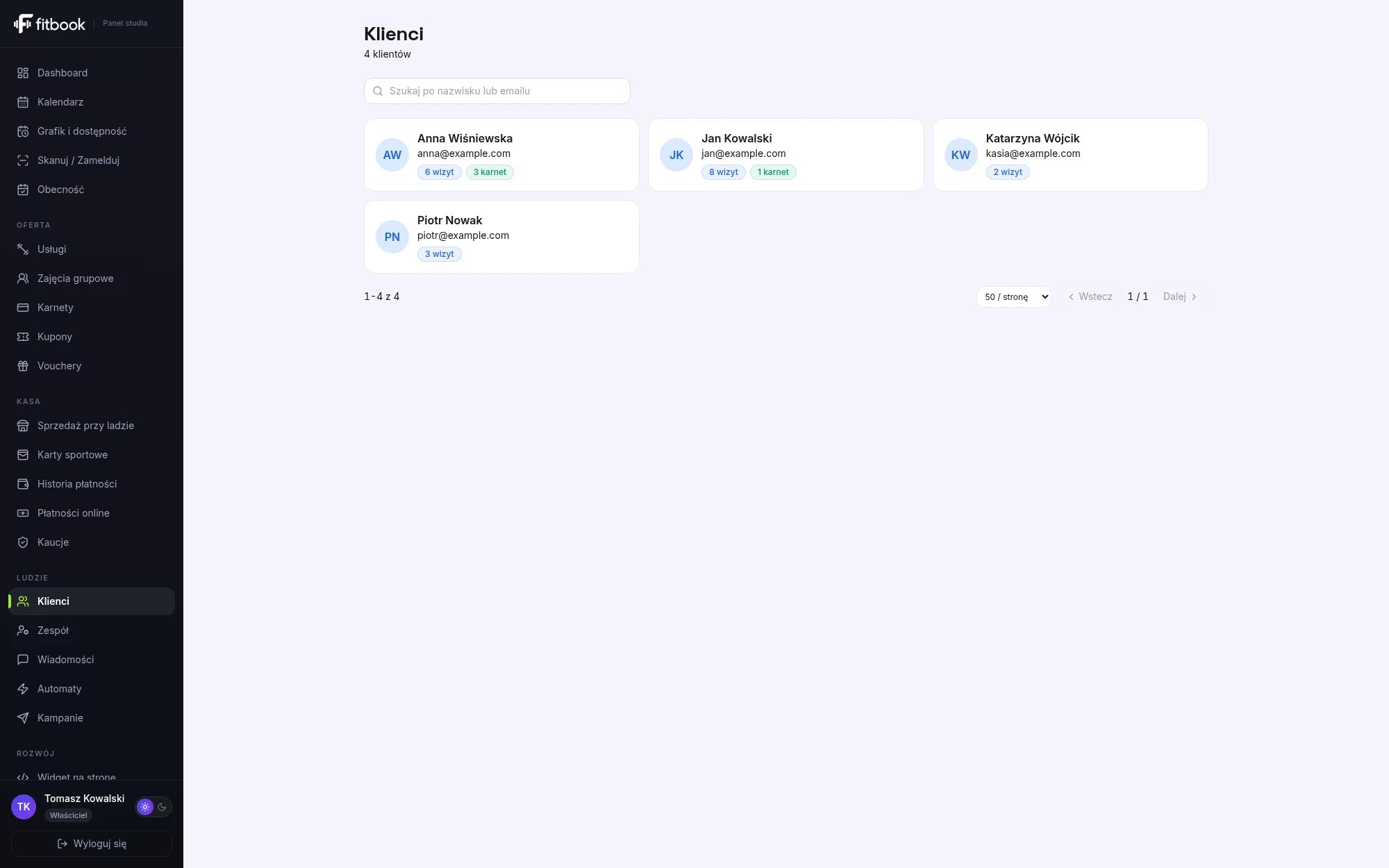The height and width of the screenshot is (868, 1389).
Task: Click the JK avatar of Jan Kowalski
Action: pyautogui.click(x=676, y=155)
